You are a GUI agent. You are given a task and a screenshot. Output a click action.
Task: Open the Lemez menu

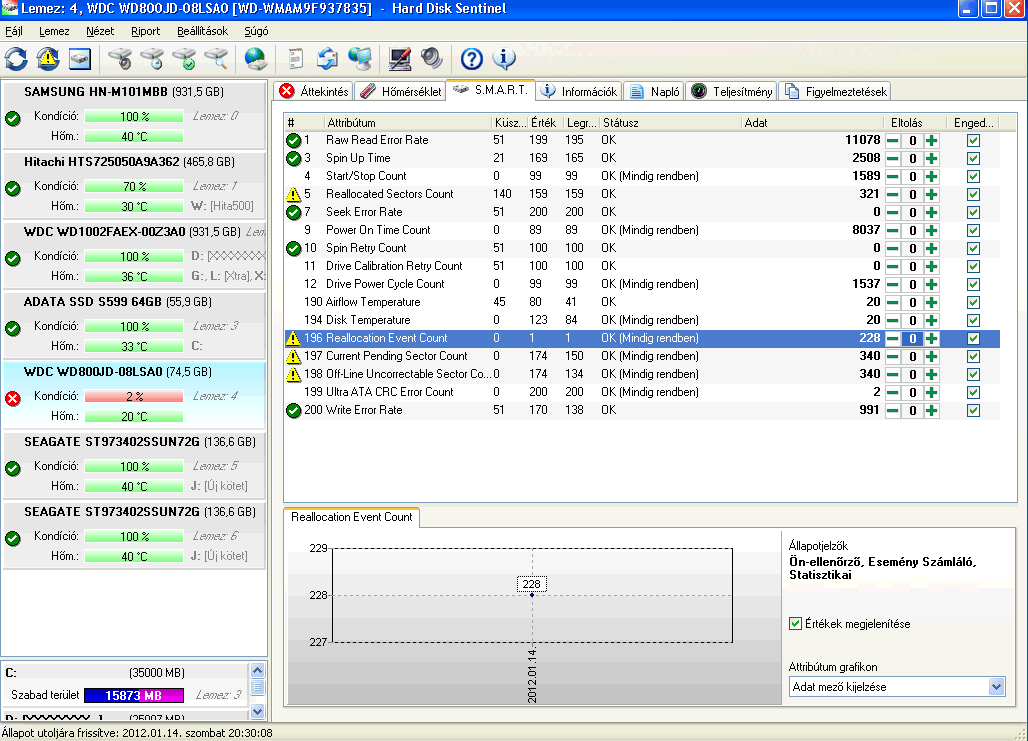54,31
